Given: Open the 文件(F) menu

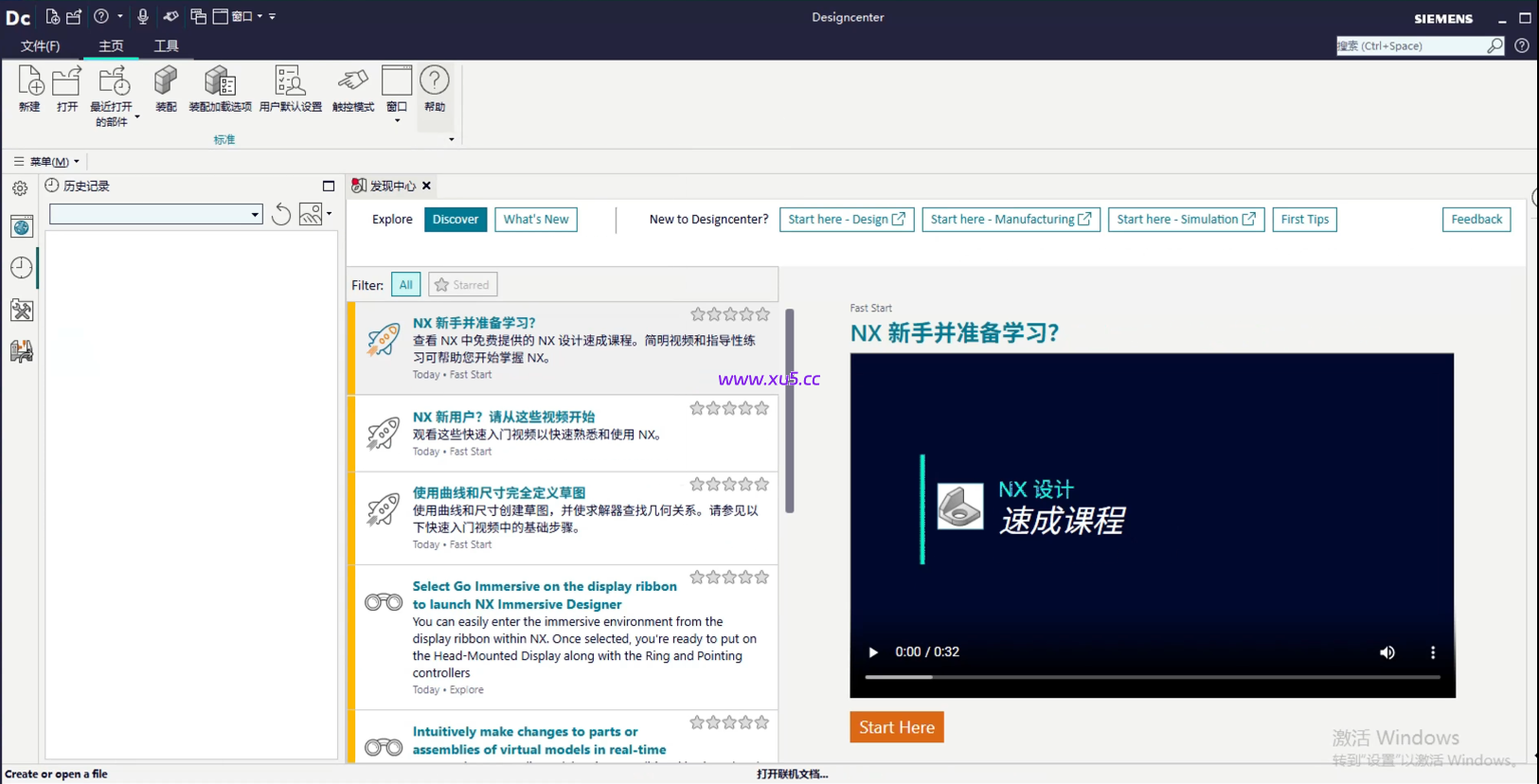Looking at the screenshot, I should (x=40, y=45).
